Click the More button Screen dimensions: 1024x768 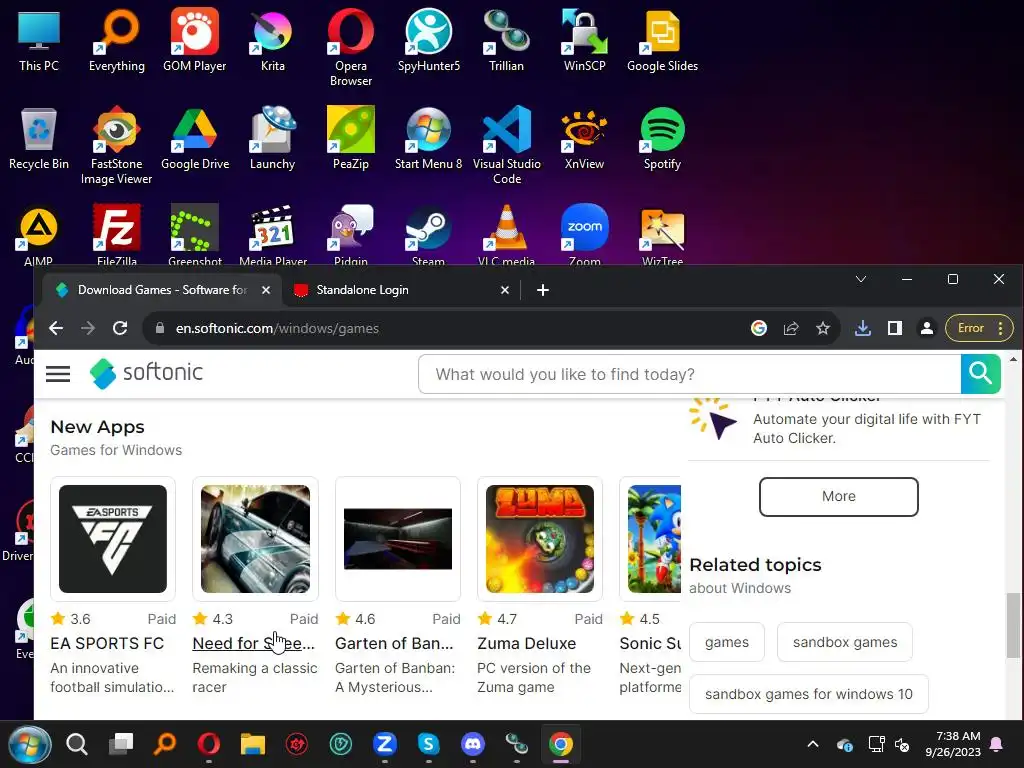click(839, 496)
